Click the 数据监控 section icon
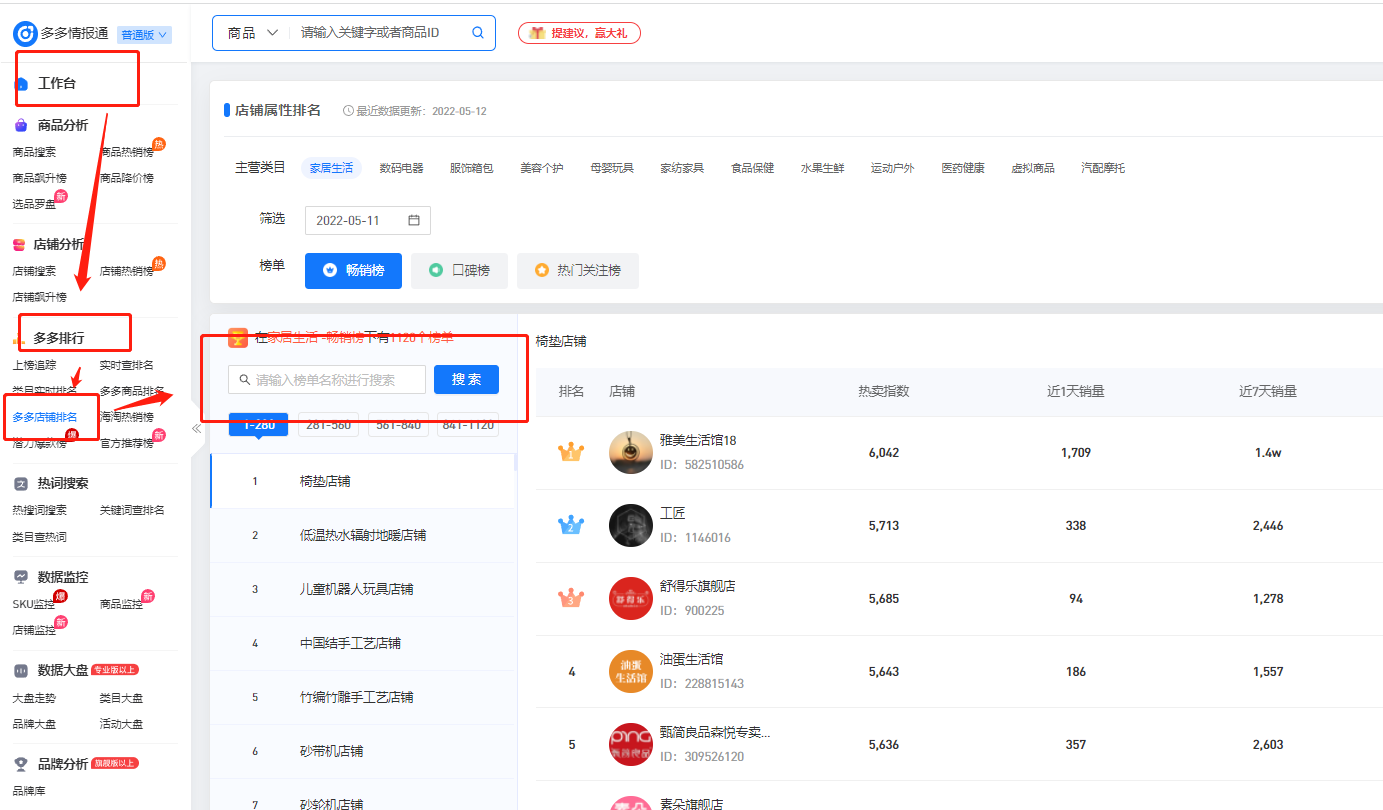Viewport: 1383px width, 810px height. (20, 577)
